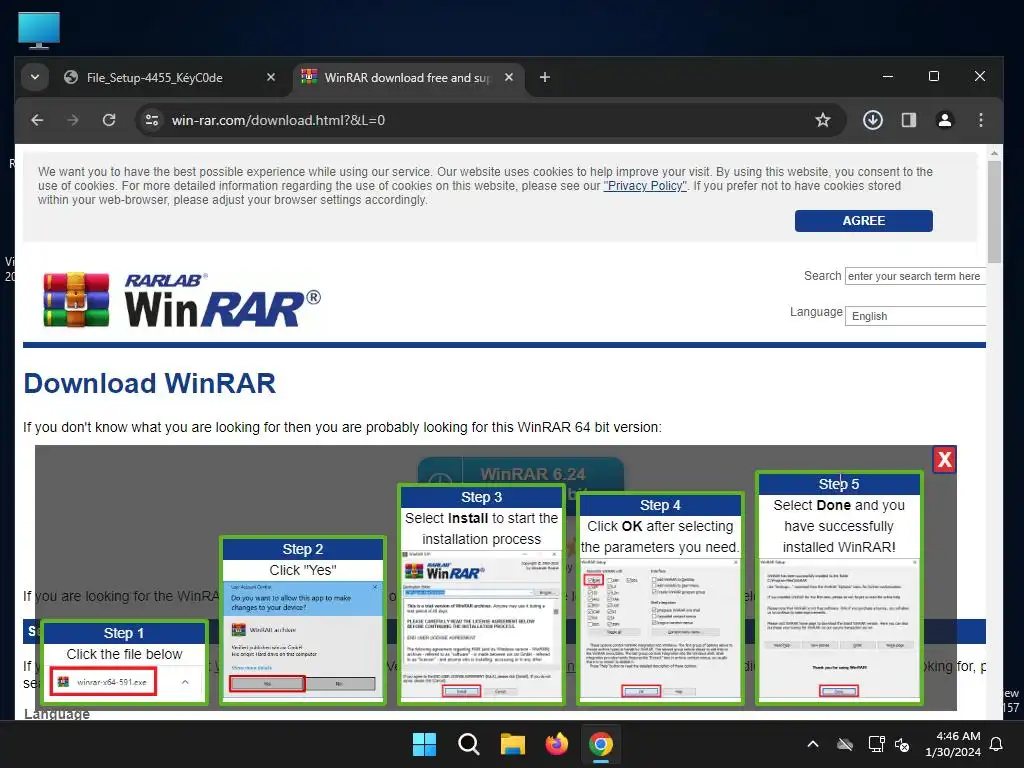Open Chrome three-dot menu

coord(980,120)
